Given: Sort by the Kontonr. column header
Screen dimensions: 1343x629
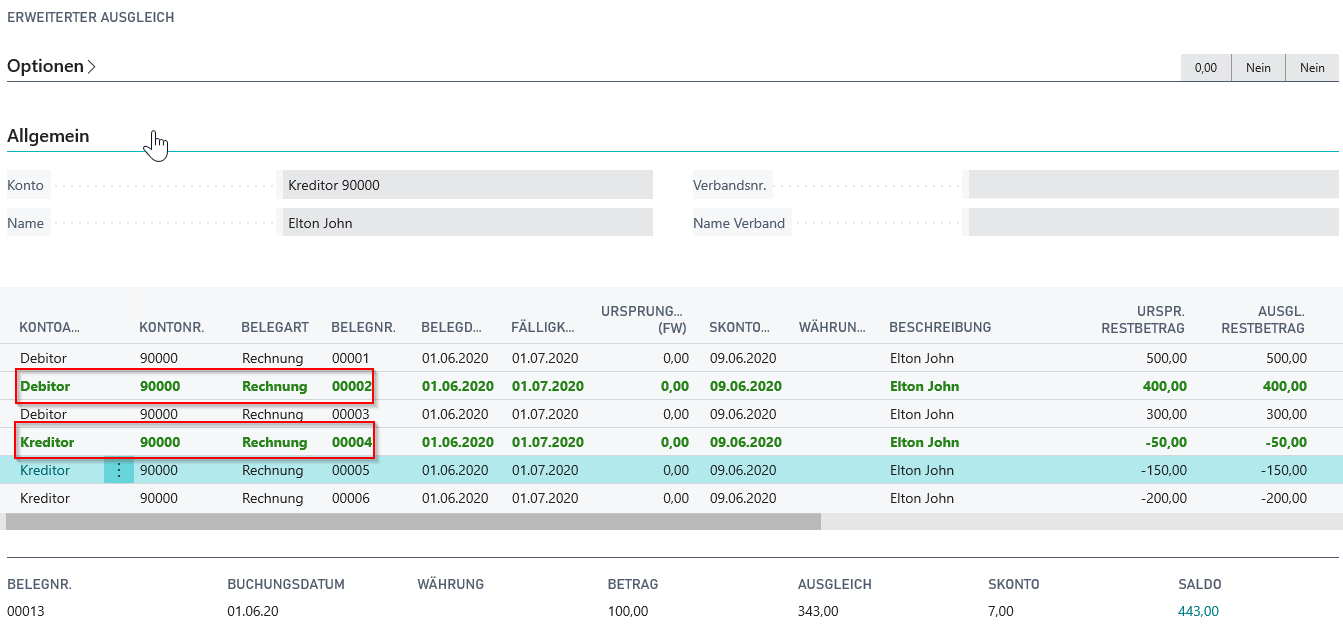Looking at the screenshot, I should point(172,327).
